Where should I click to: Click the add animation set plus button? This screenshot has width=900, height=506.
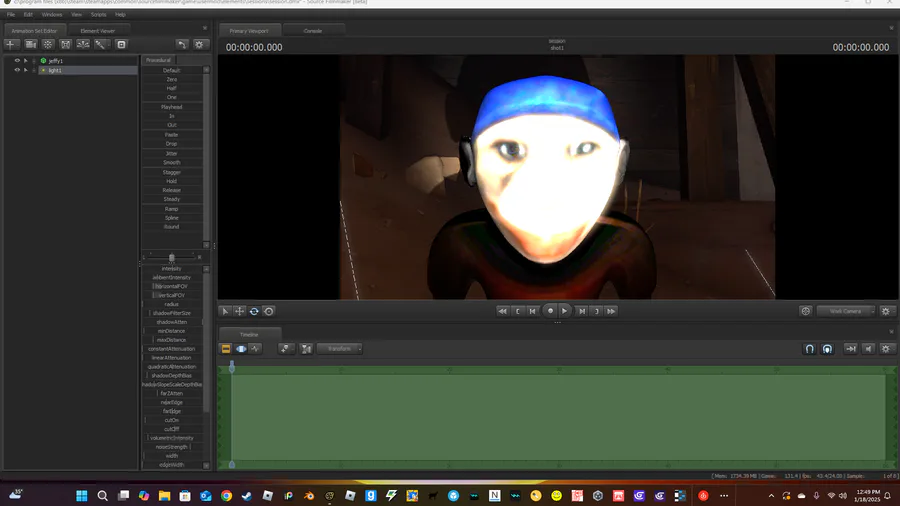click(10, 44)
